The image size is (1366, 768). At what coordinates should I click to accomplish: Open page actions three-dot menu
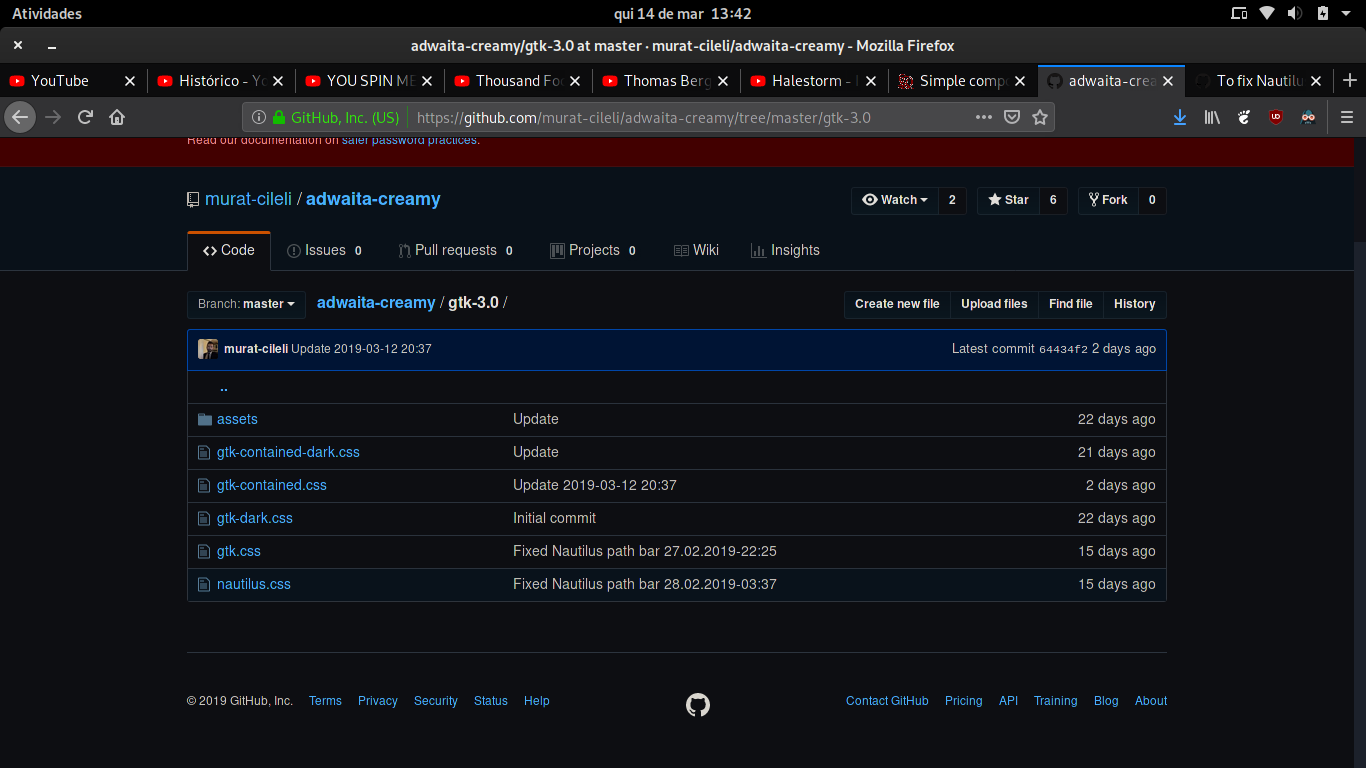pyautogui.click(x=984, y=117)
